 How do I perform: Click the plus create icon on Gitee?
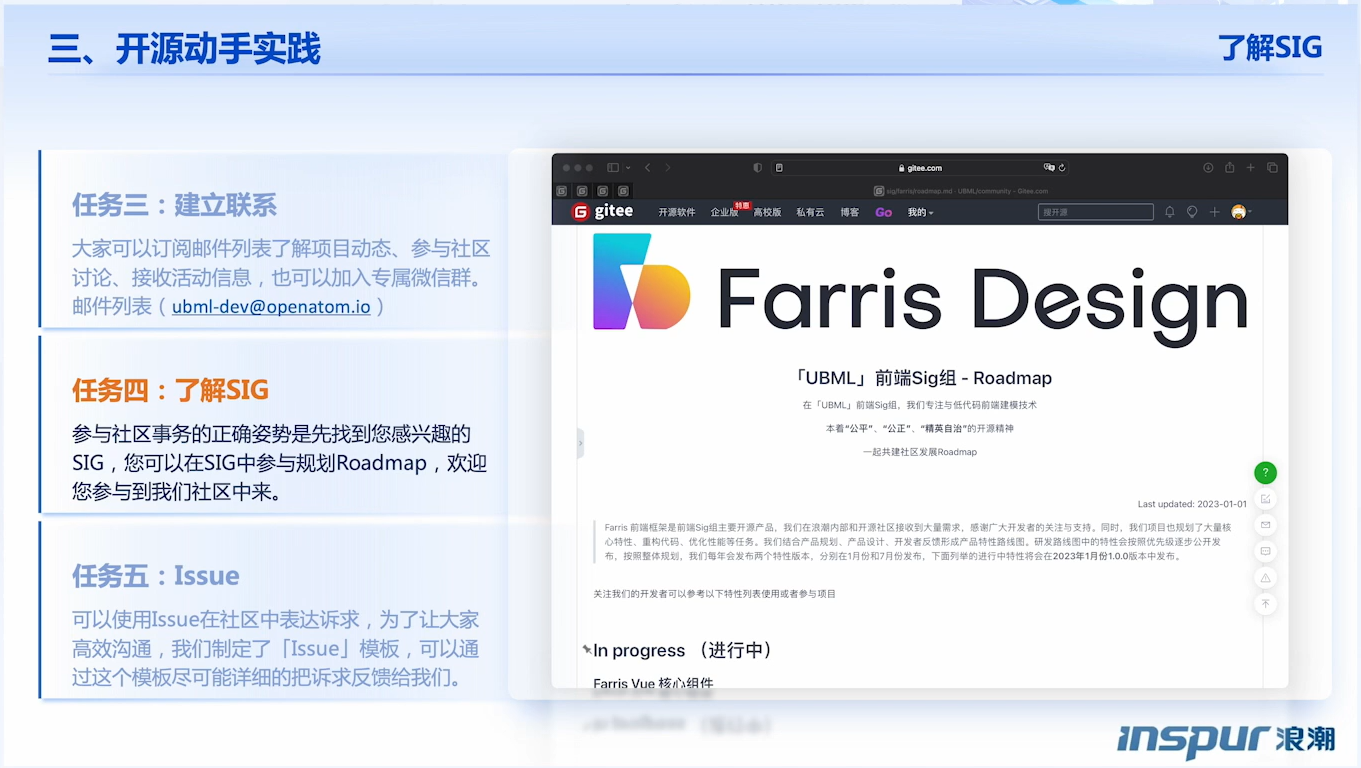point(1214,212)
